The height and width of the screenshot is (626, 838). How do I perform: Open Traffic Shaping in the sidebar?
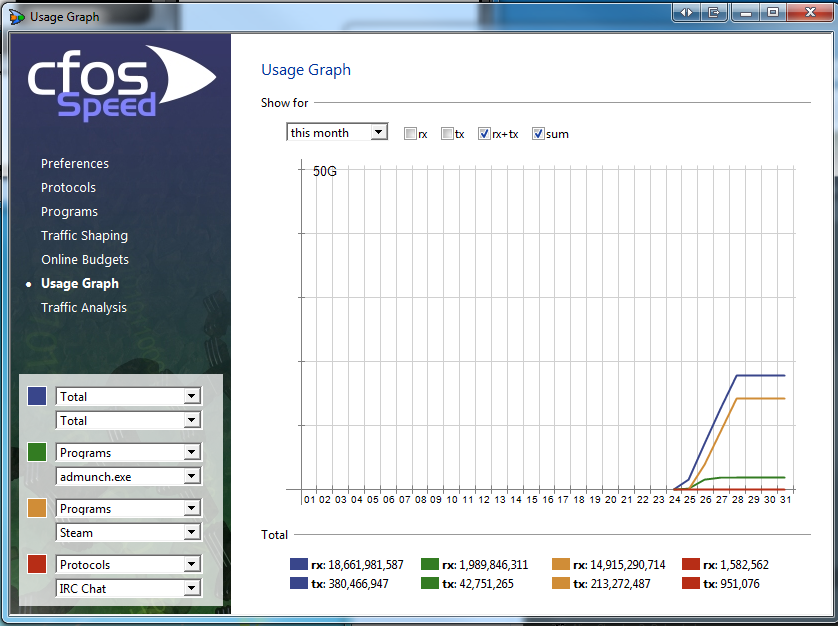[84, 236]
